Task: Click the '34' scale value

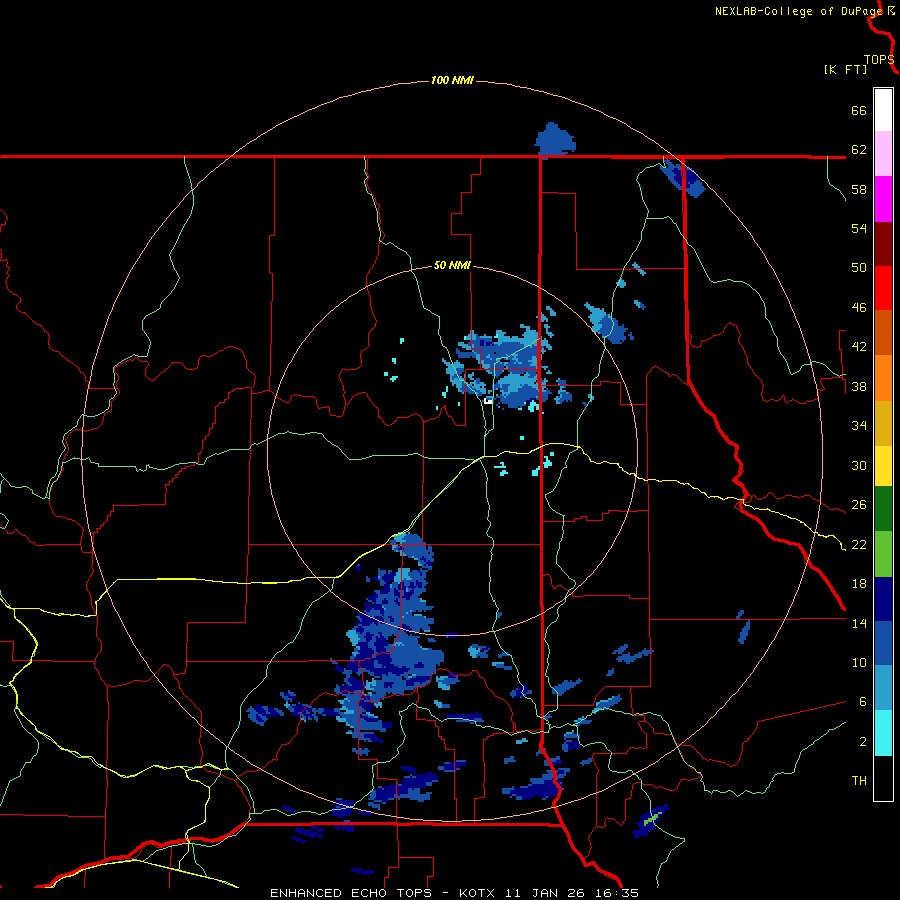Action: click(859, 426)
